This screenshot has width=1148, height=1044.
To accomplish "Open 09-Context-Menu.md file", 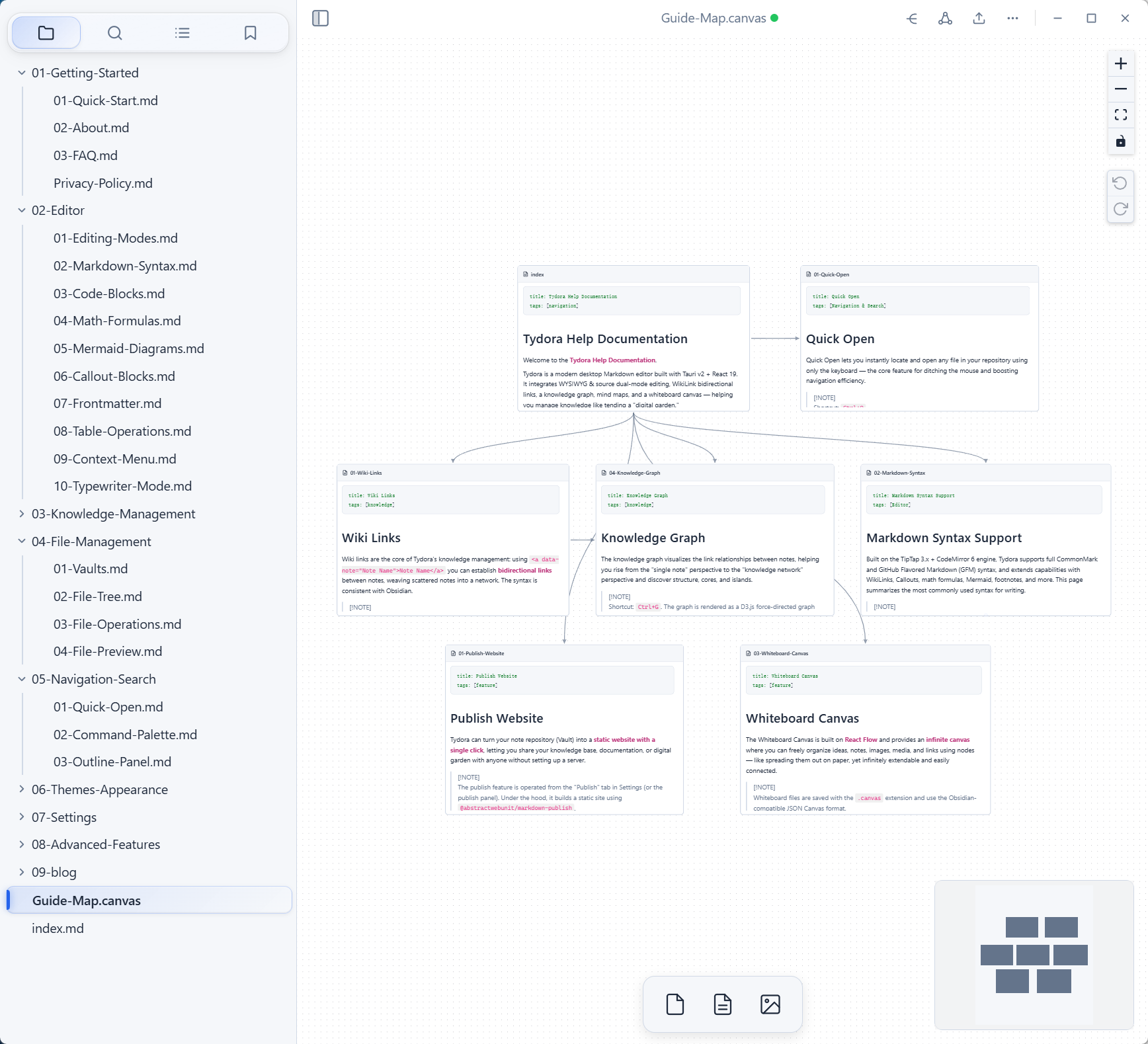I will click(115, 459).
